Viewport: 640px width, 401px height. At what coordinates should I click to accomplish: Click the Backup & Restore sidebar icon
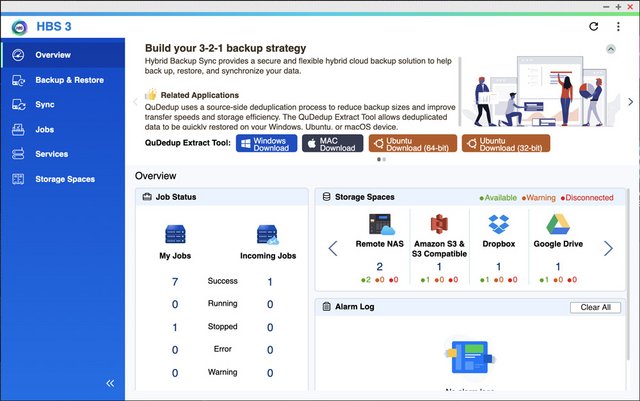[x=18, y=80]
